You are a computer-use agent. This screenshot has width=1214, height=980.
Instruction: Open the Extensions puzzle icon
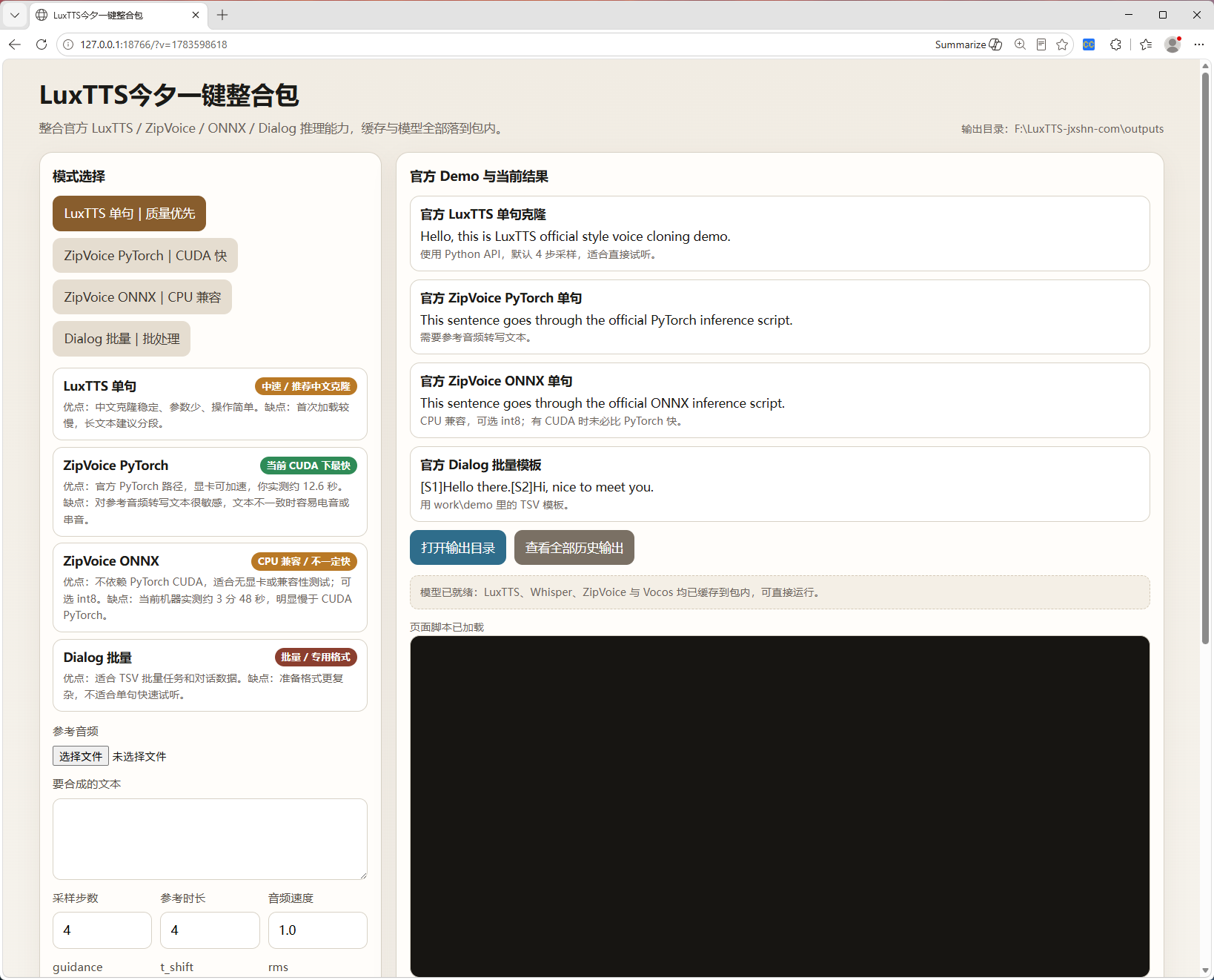tap(1115, 44)
